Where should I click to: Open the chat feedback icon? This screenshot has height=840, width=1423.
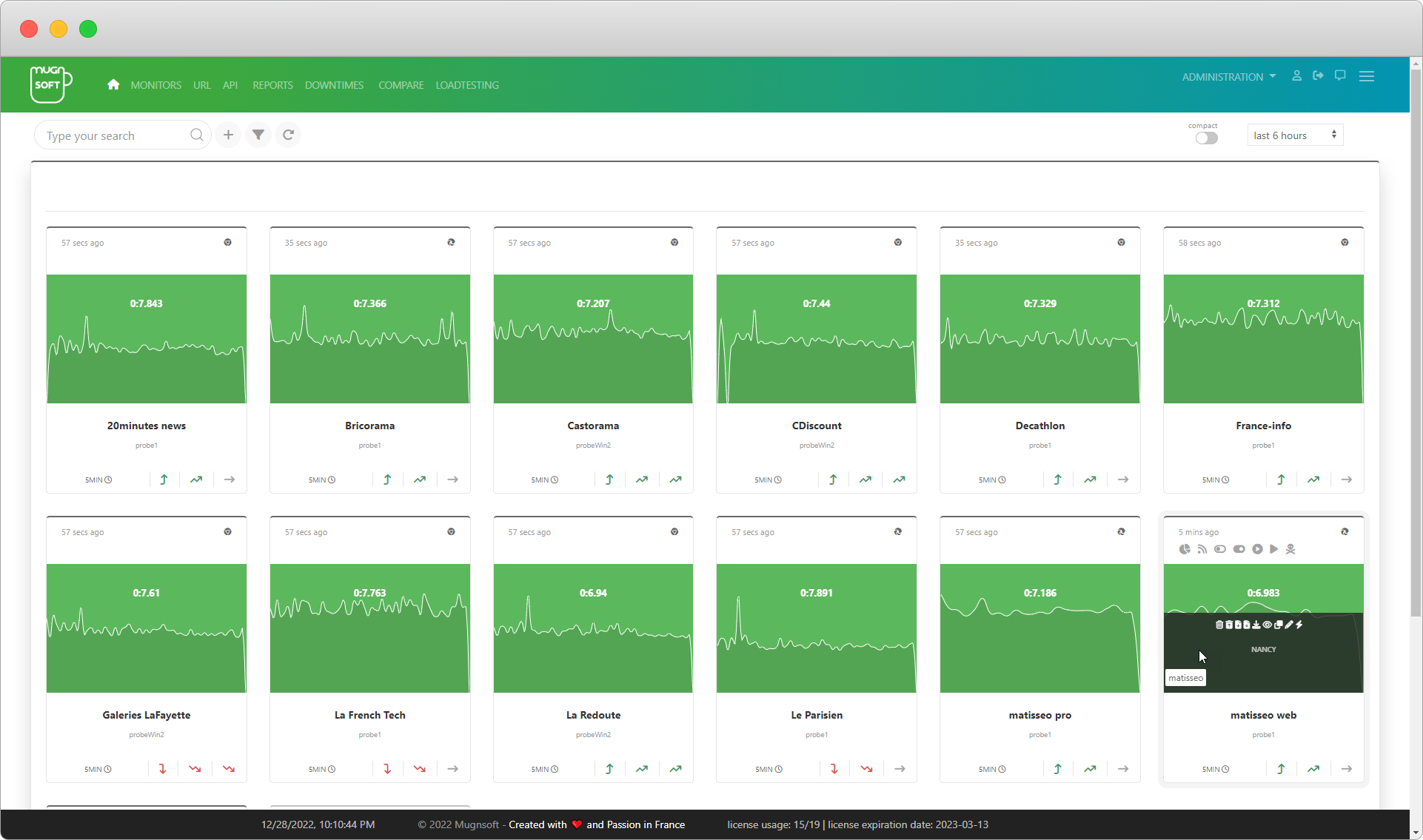[x=1340, y=75]
